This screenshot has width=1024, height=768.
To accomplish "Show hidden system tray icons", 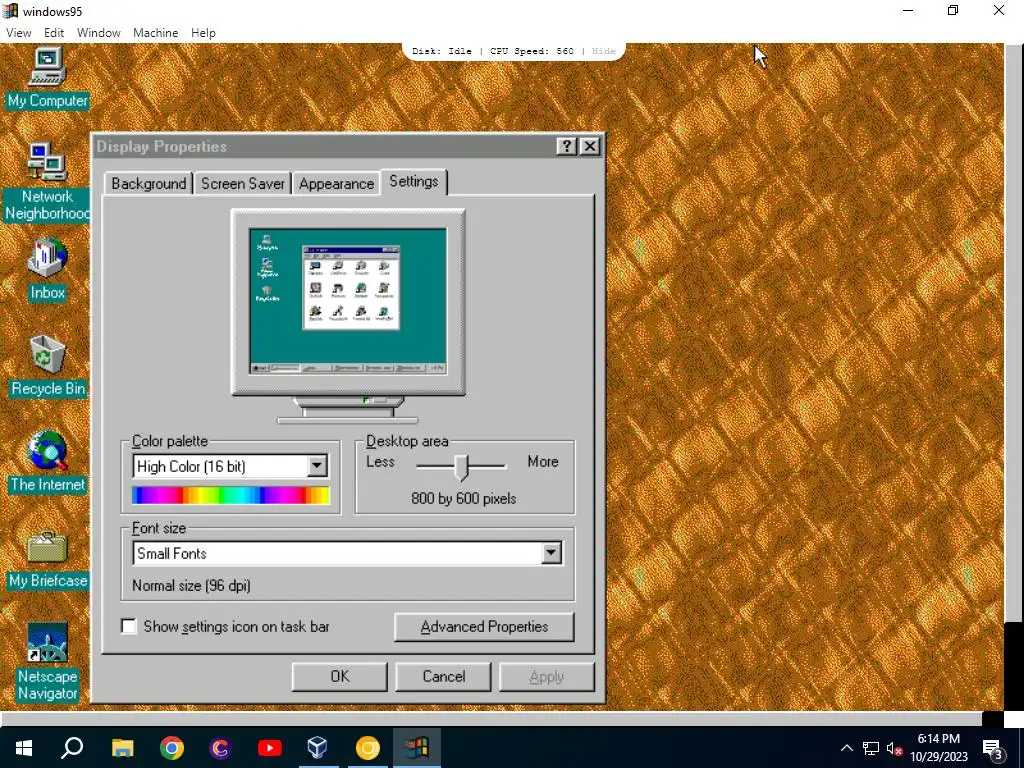I will (x=846, y=748).
